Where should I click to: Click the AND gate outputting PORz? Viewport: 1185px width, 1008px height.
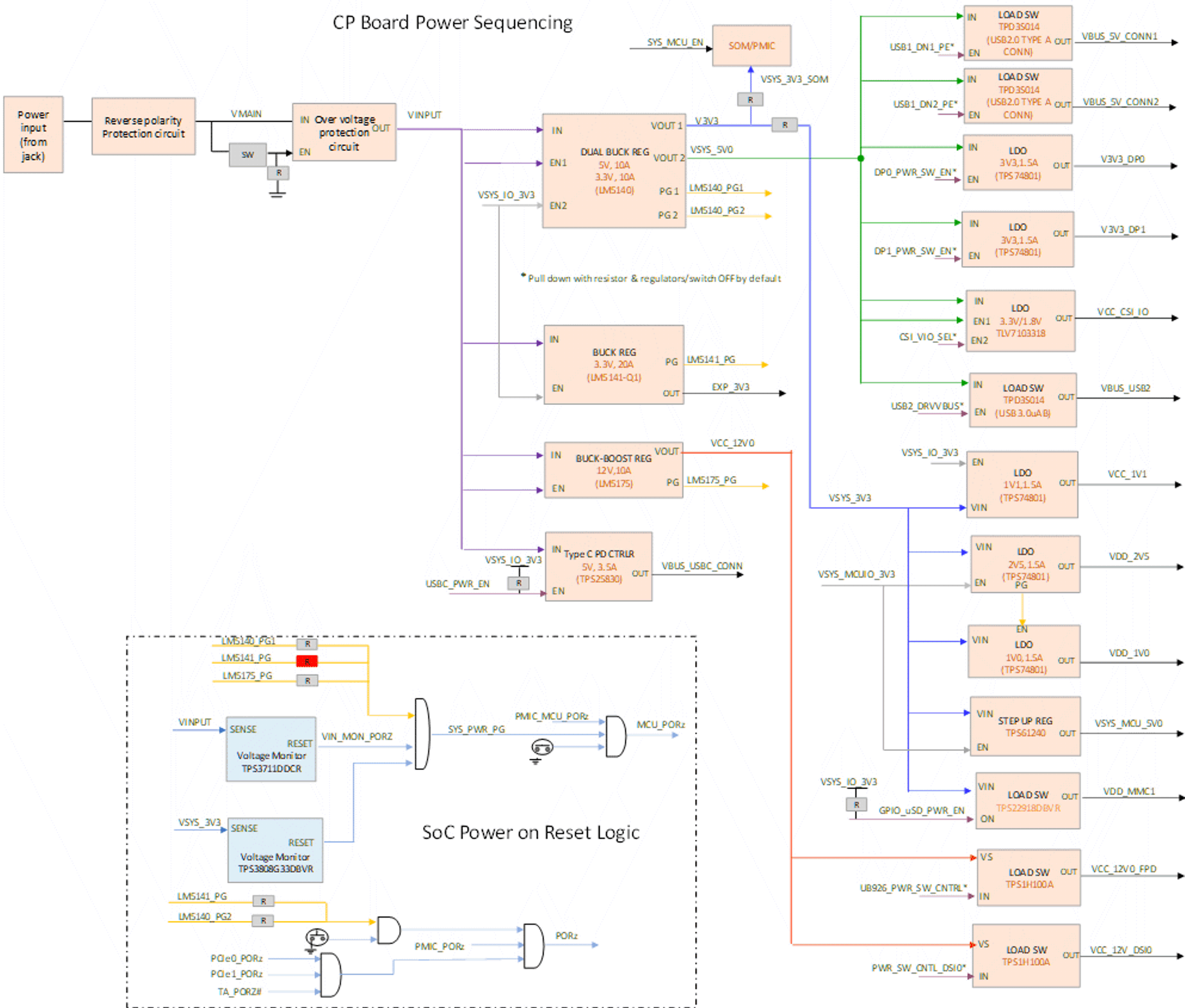[x=534, y=946]
